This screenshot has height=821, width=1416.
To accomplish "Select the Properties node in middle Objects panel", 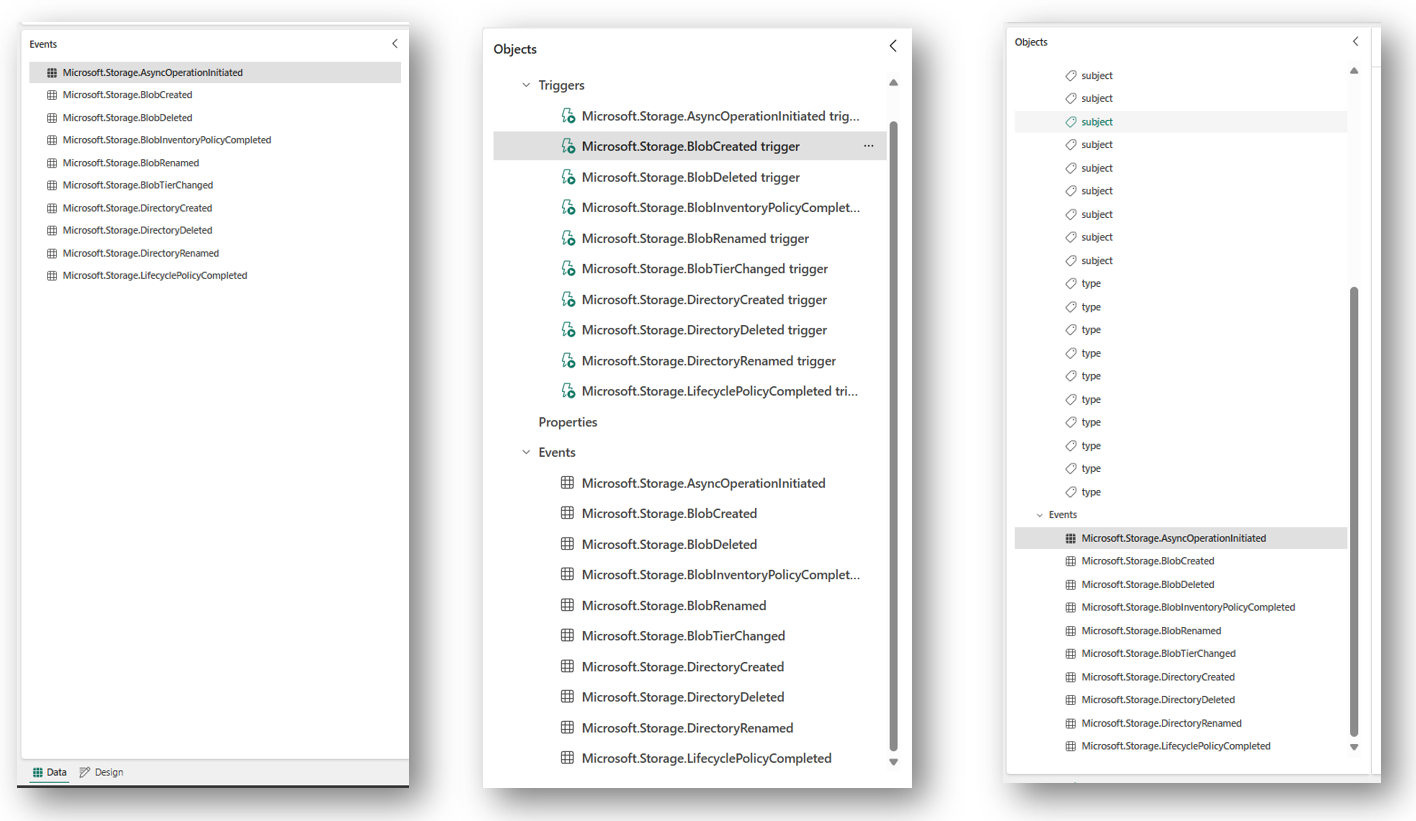I will click(x=568, y=422).
